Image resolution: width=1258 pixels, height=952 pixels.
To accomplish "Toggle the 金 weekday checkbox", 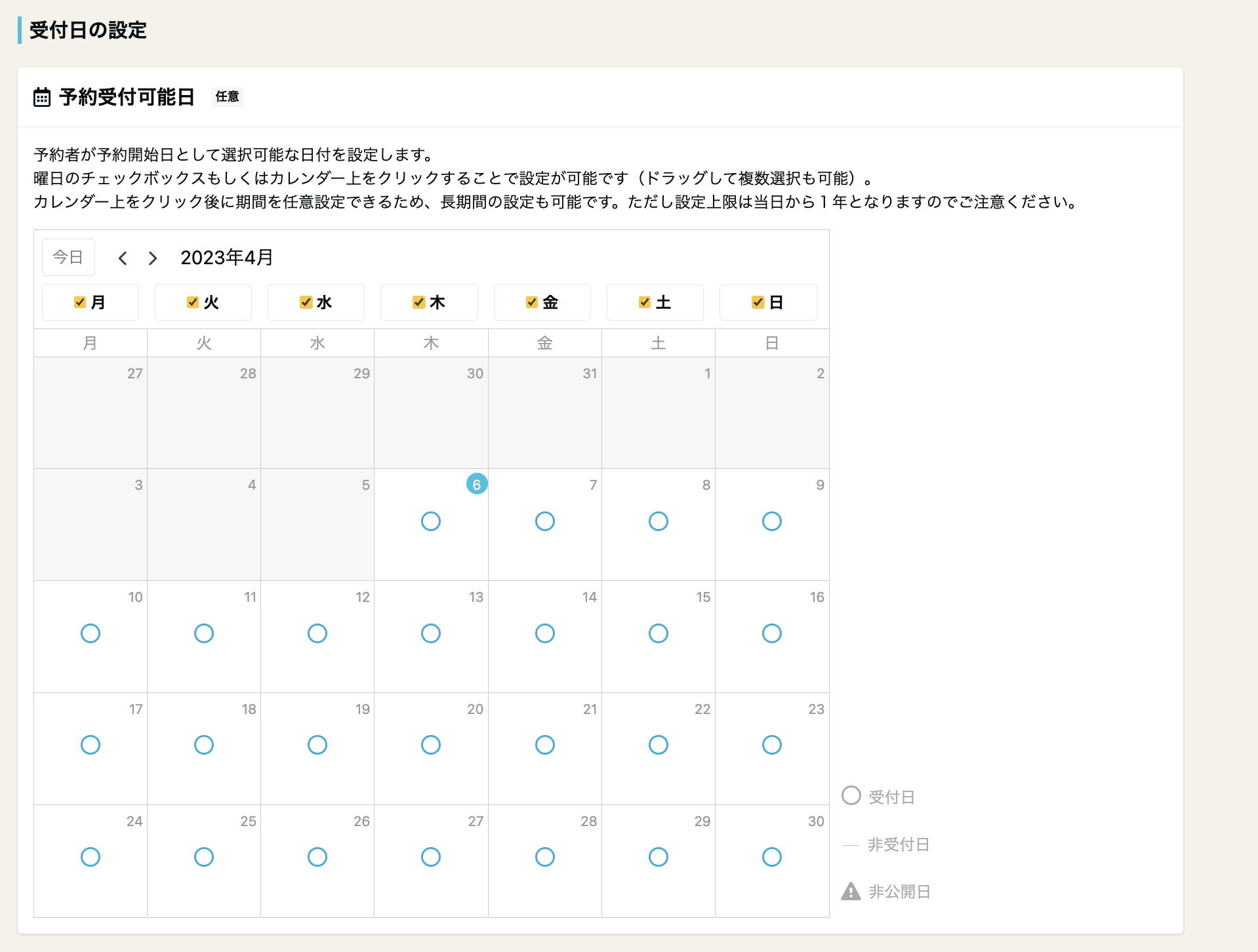I will click(x=531, y=302).
